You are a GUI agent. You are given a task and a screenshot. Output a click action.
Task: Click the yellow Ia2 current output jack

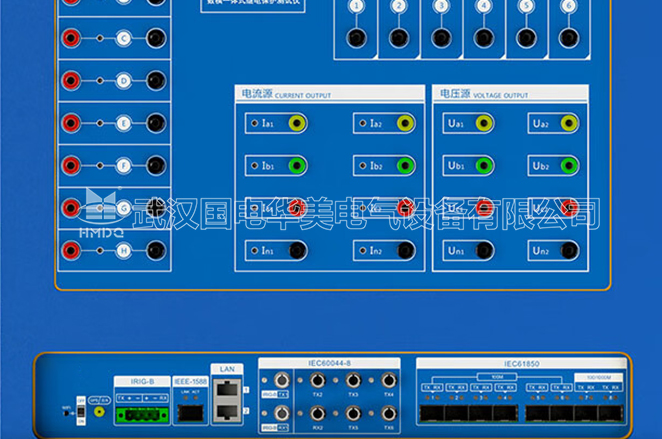point(405,123)
